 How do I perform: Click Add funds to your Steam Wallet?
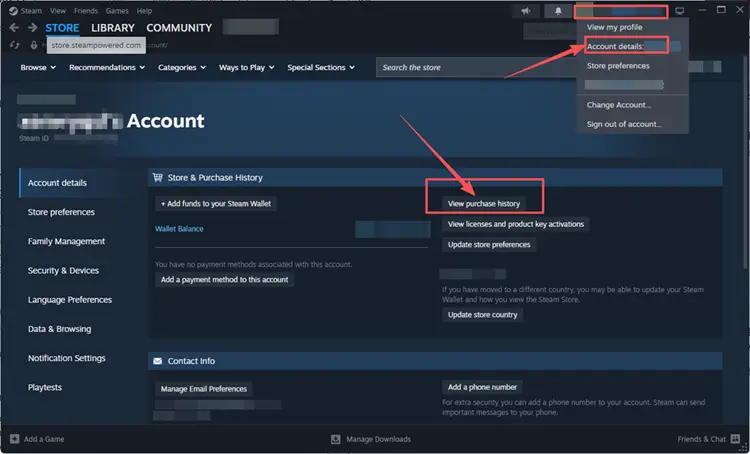216,203
